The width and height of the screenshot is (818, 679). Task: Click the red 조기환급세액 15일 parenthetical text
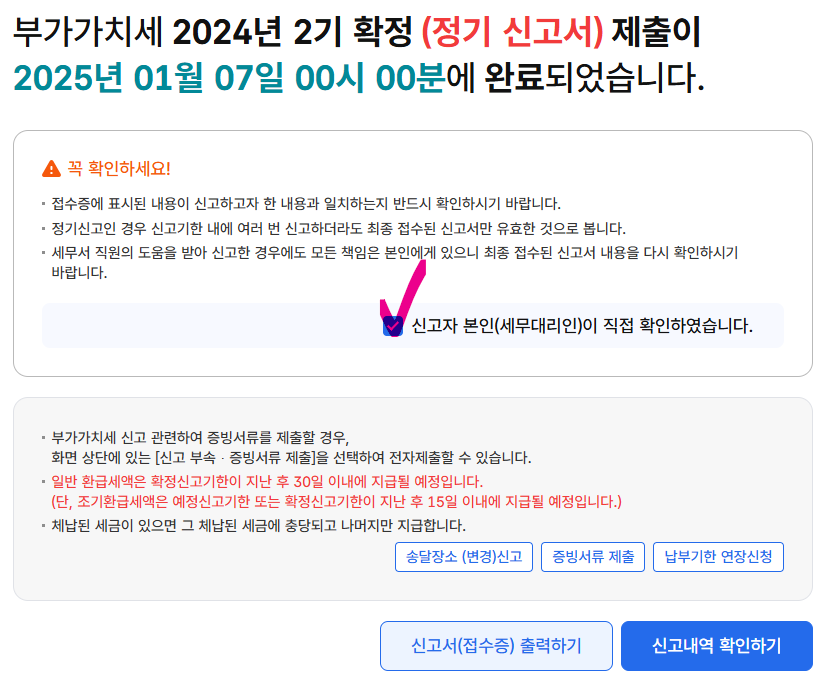click(336, 502)
